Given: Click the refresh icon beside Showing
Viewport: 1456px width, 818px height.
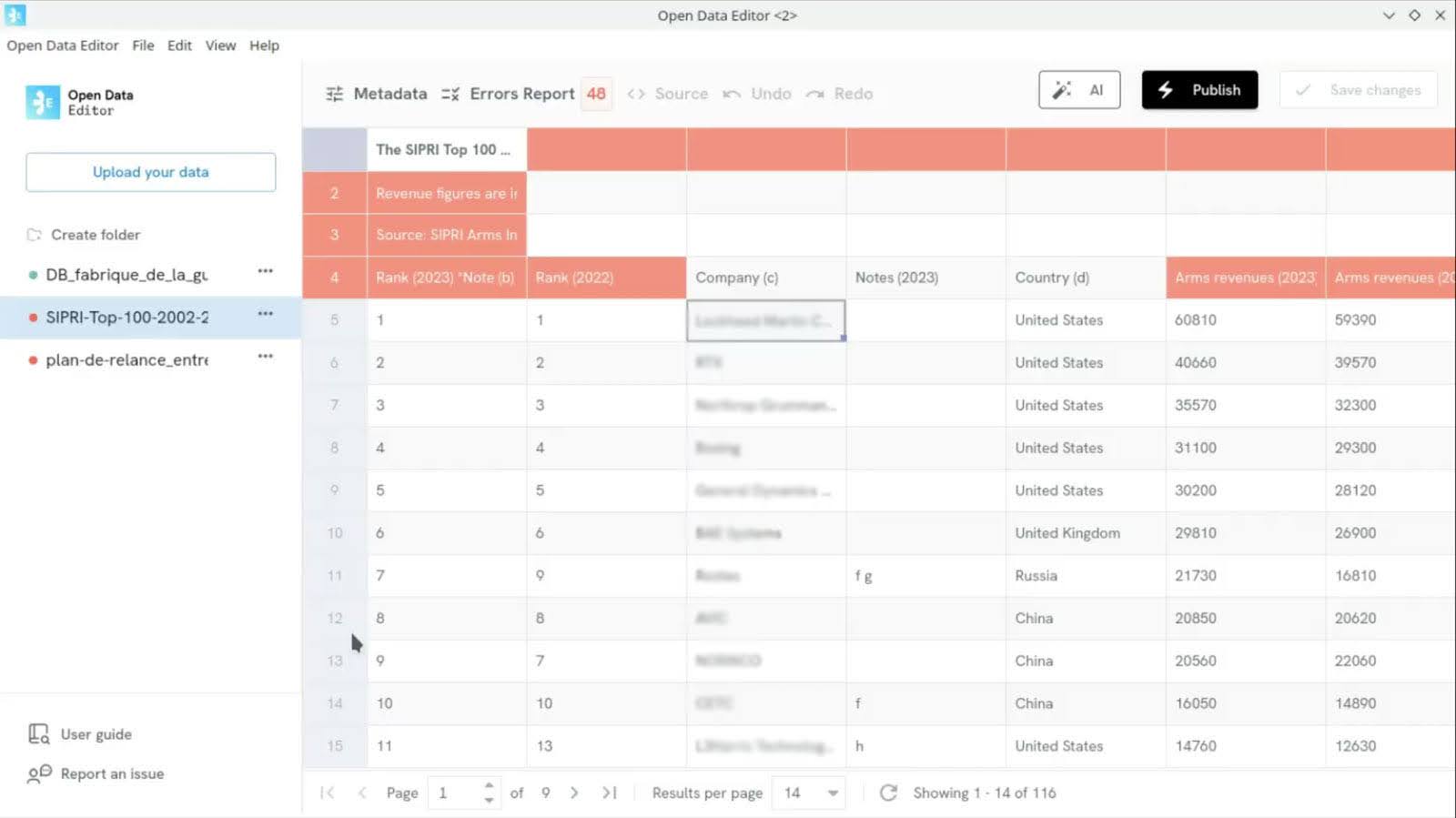Looking at the screenshot, I should coord(888,793).
